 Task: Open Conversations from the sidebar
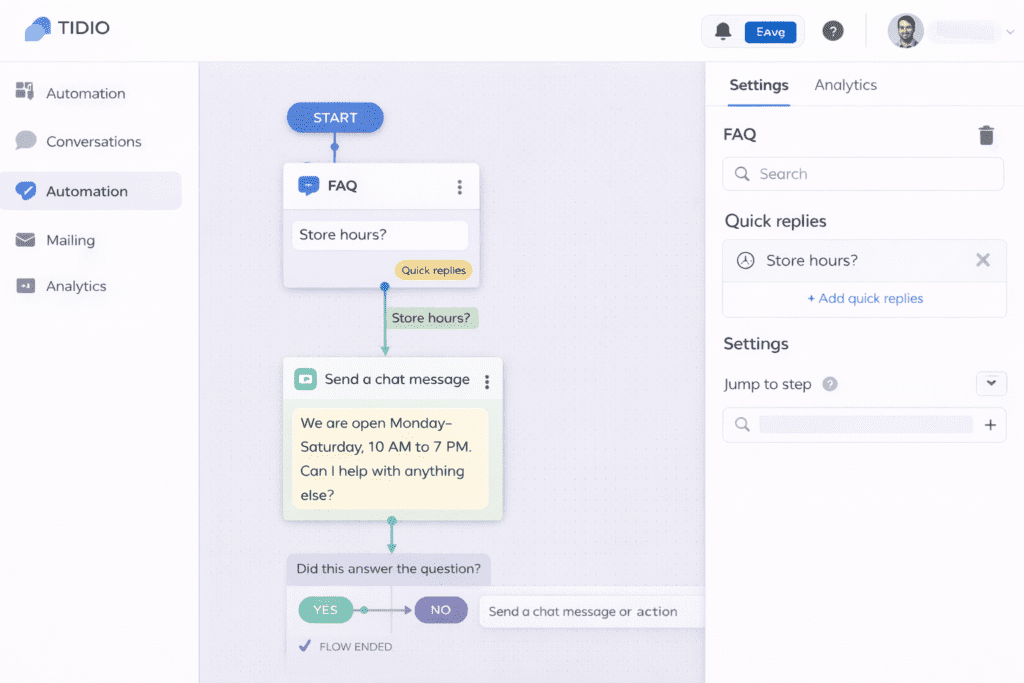click(x=93, y=141)
